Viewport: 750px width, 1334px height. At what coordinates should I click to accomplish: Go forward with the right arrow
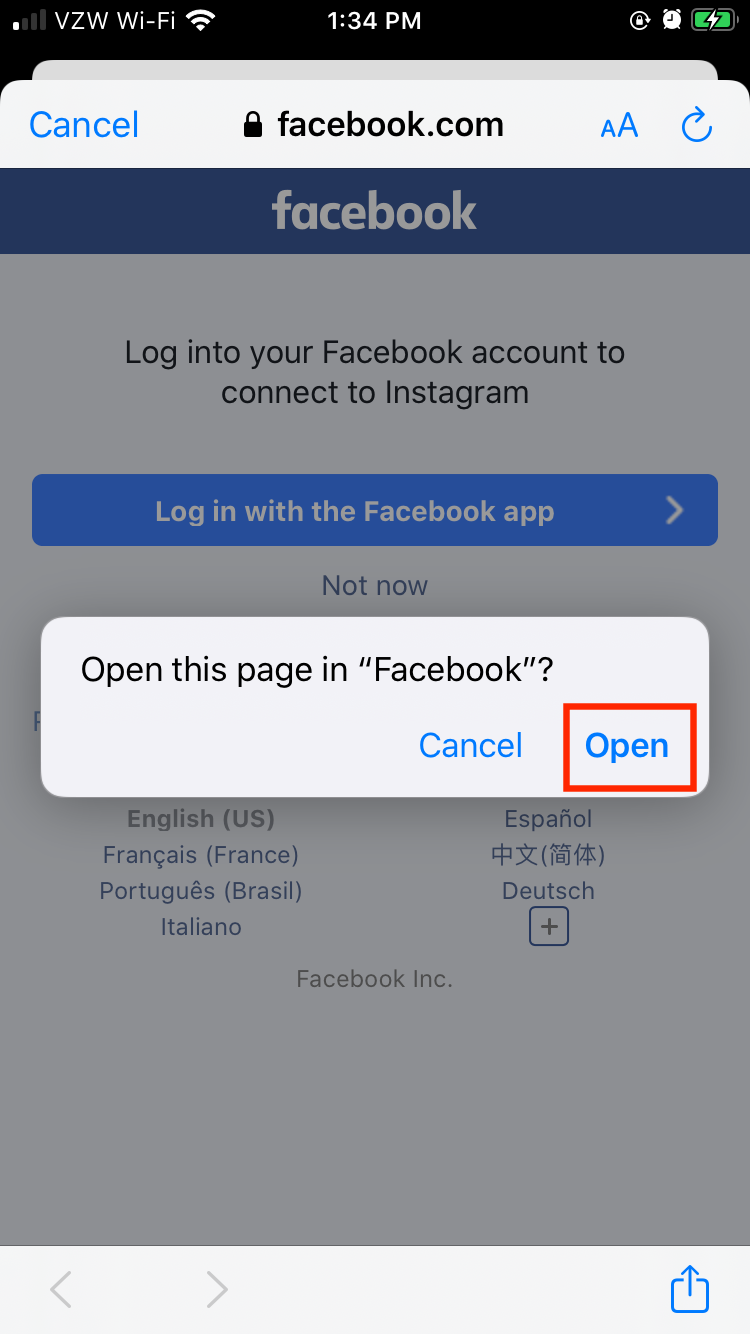216,1290
